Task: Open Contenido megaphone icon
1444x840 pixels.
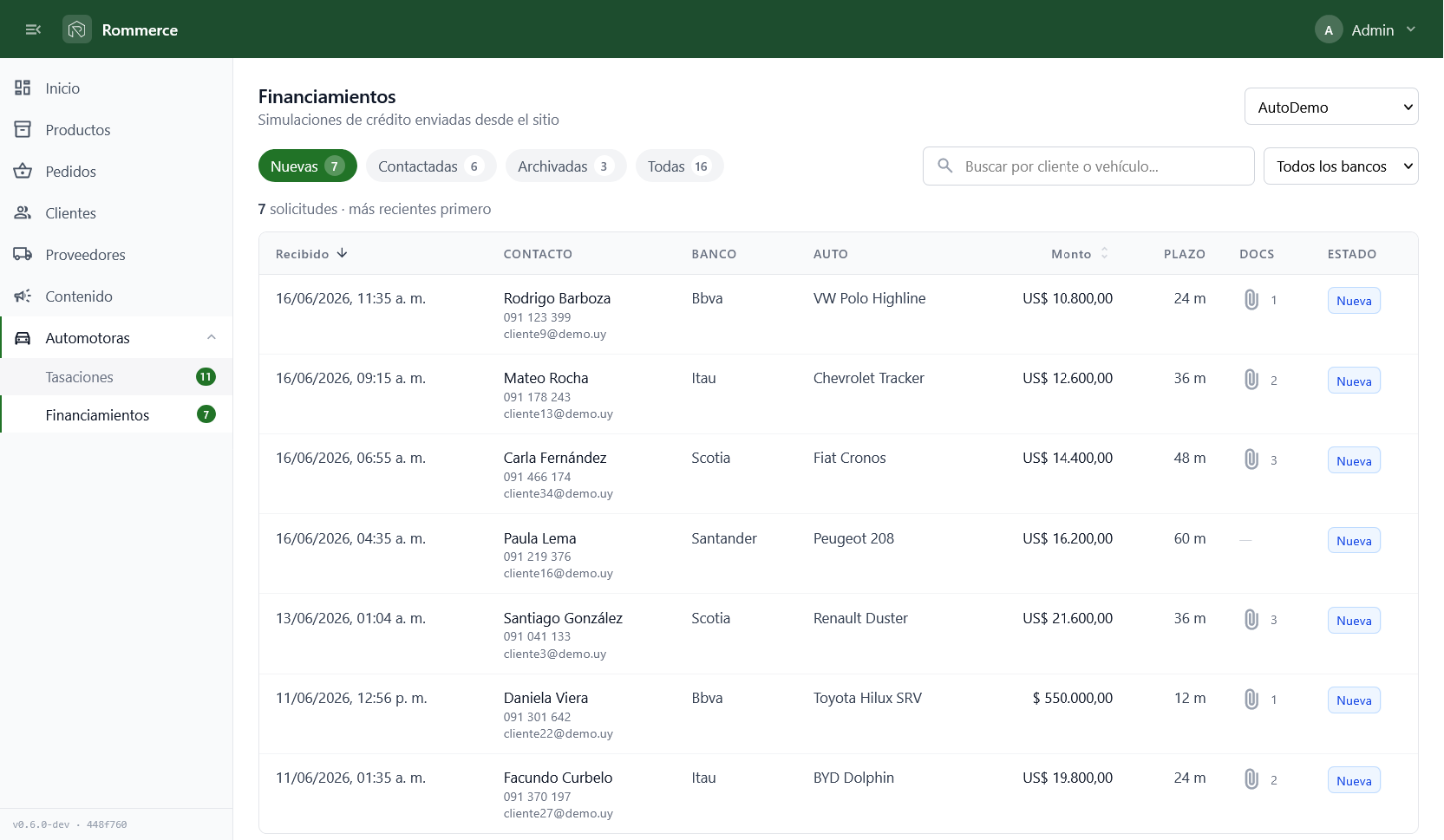Action: (23, 296)
